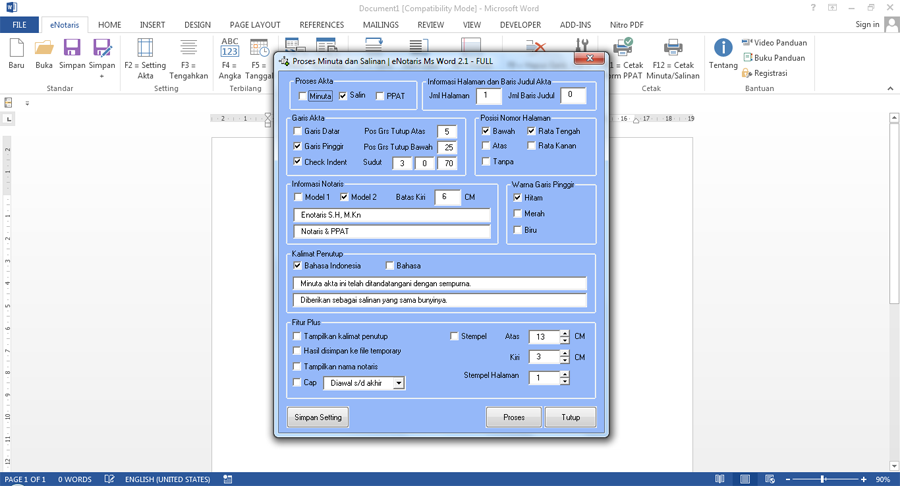The width and height of the screenshot is (900, 486).
Task: Click Batas Kiri input field
Action: tap(447, 197)
